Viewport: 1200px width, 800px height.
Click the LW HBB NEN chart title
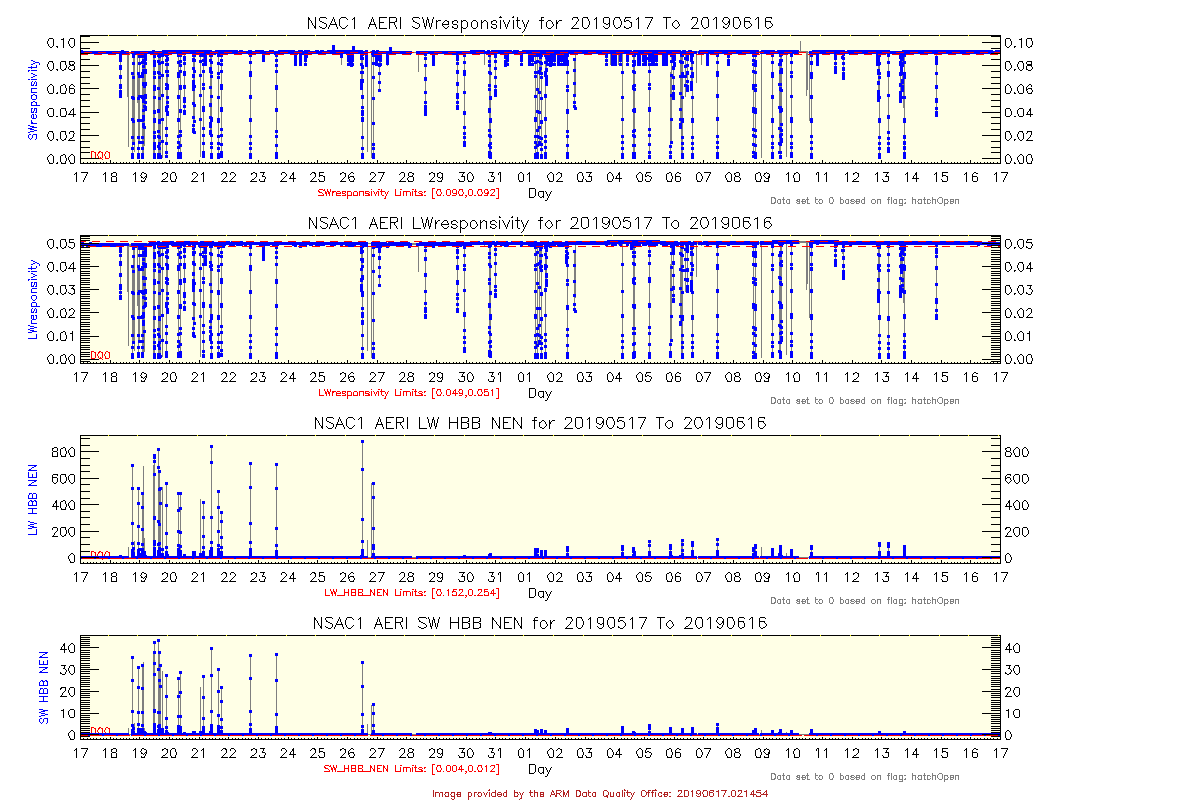click(x=539, y=423)
